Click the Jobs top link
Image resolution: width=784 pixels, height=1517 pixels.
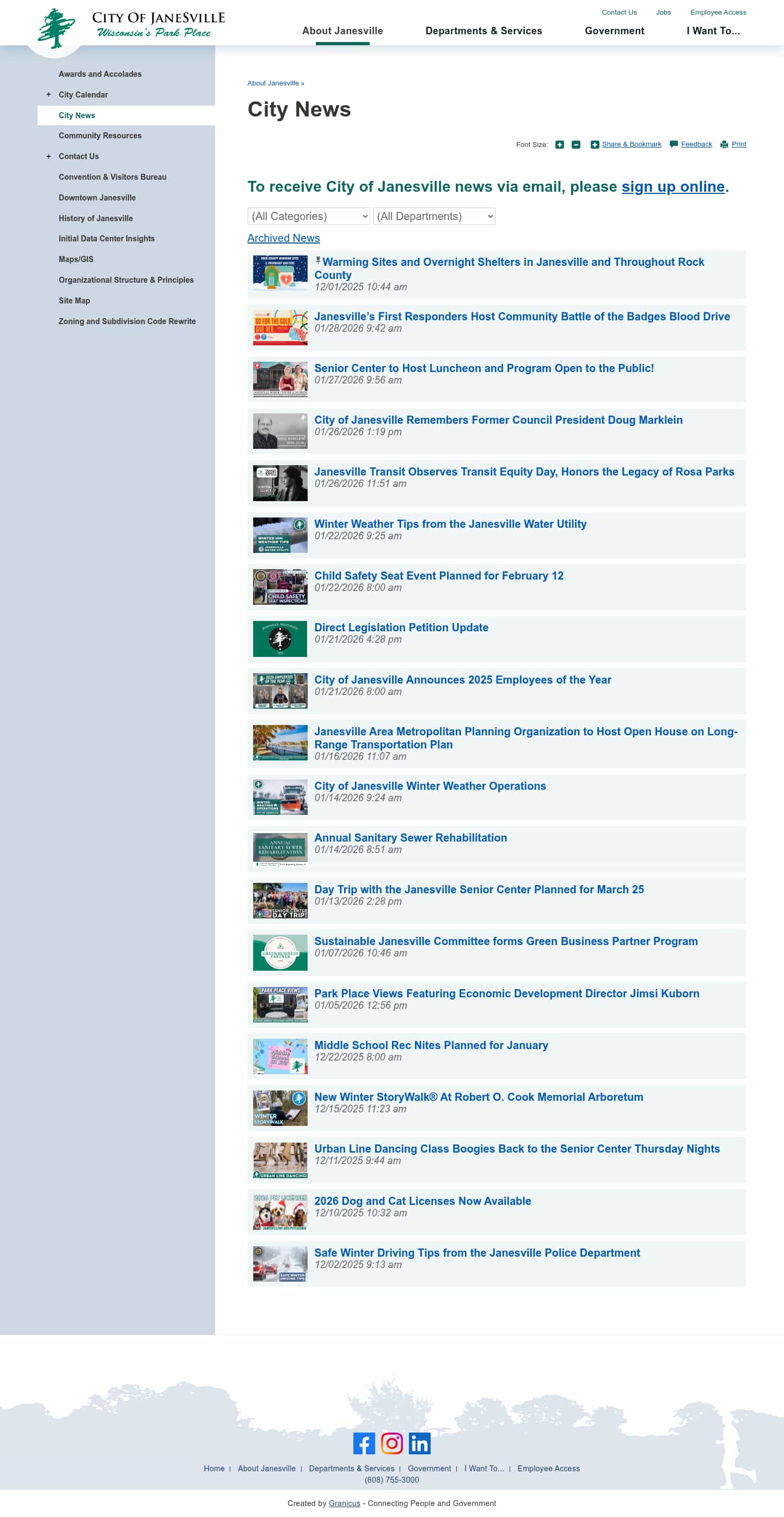[663, 13]
